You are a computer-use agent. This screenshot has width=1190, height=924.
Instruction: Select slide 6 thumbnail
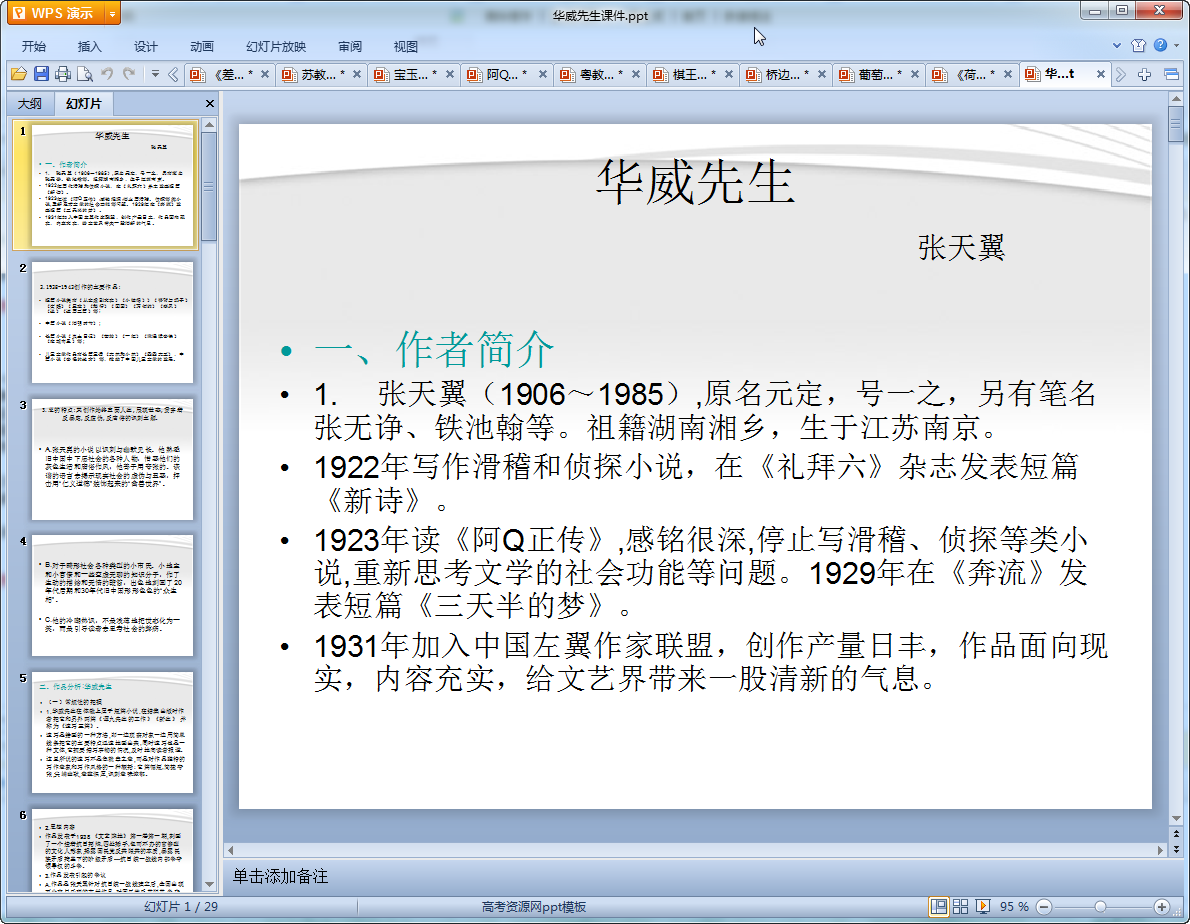click(x=112, y=850)
